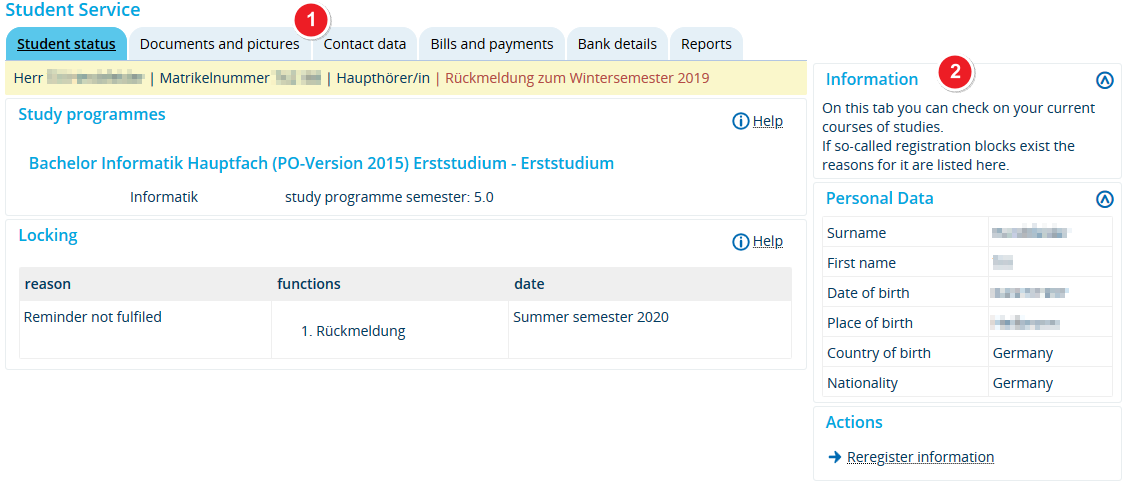Click the info icon in Study programmes

coord(741,121)
